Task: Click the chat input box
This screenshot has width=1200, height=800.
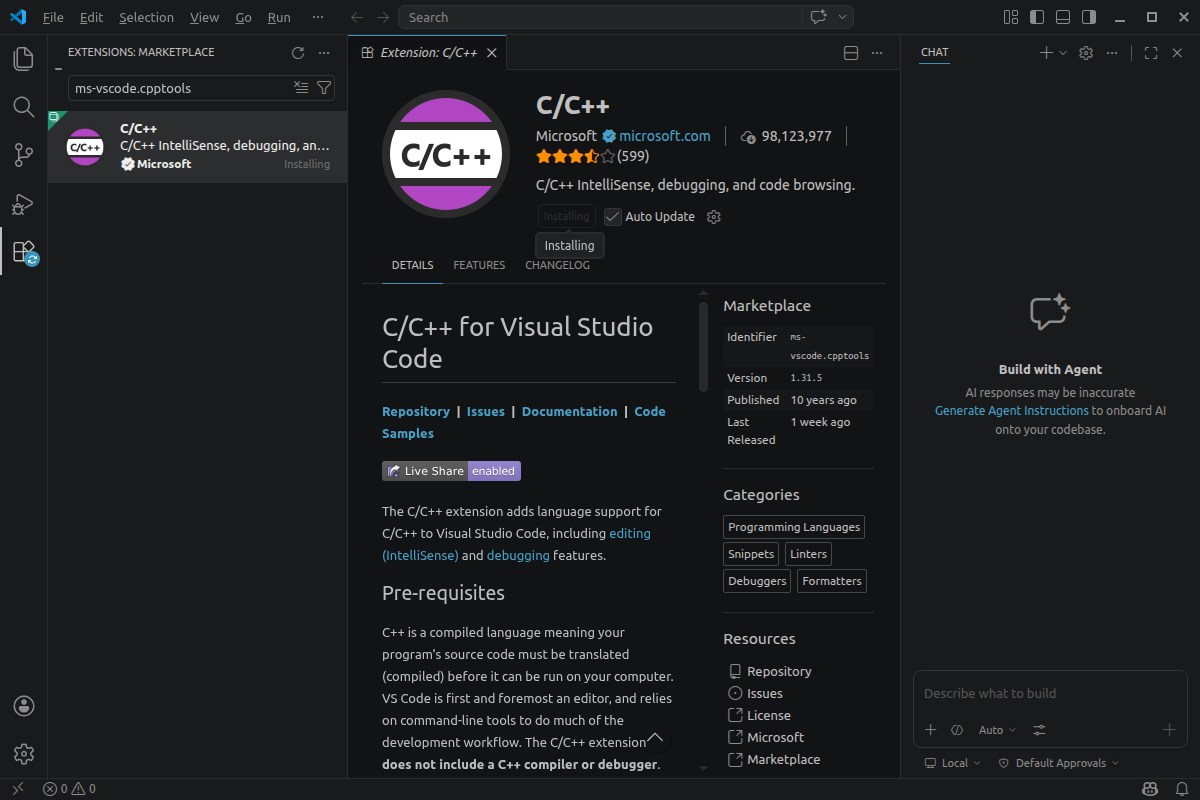Action: [1050, 694]
